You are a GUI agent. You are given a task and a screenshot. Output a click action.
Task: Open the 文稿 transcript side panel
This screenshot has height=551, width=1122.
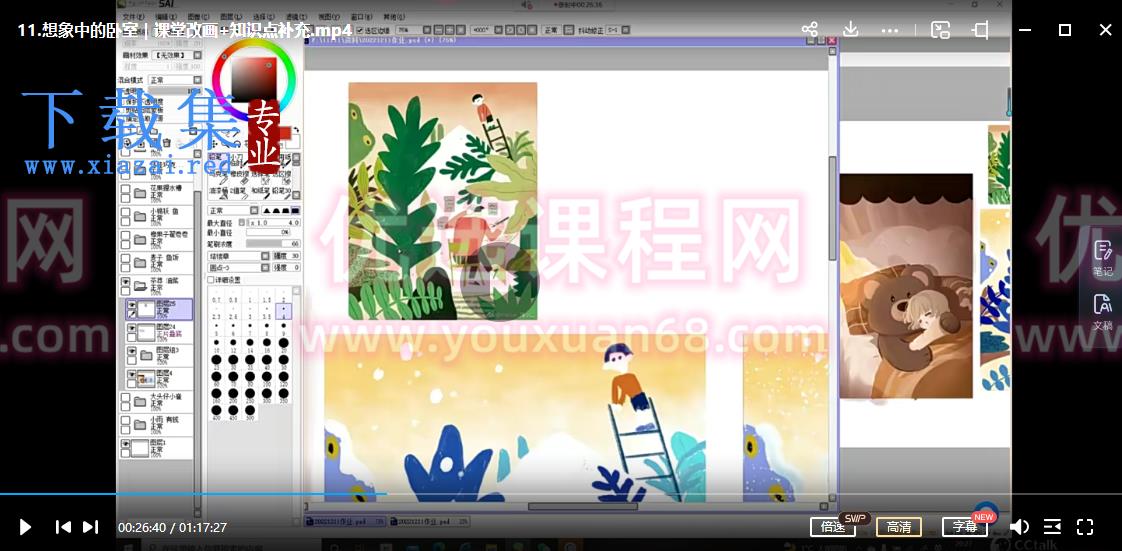(x=1103, y=312)
